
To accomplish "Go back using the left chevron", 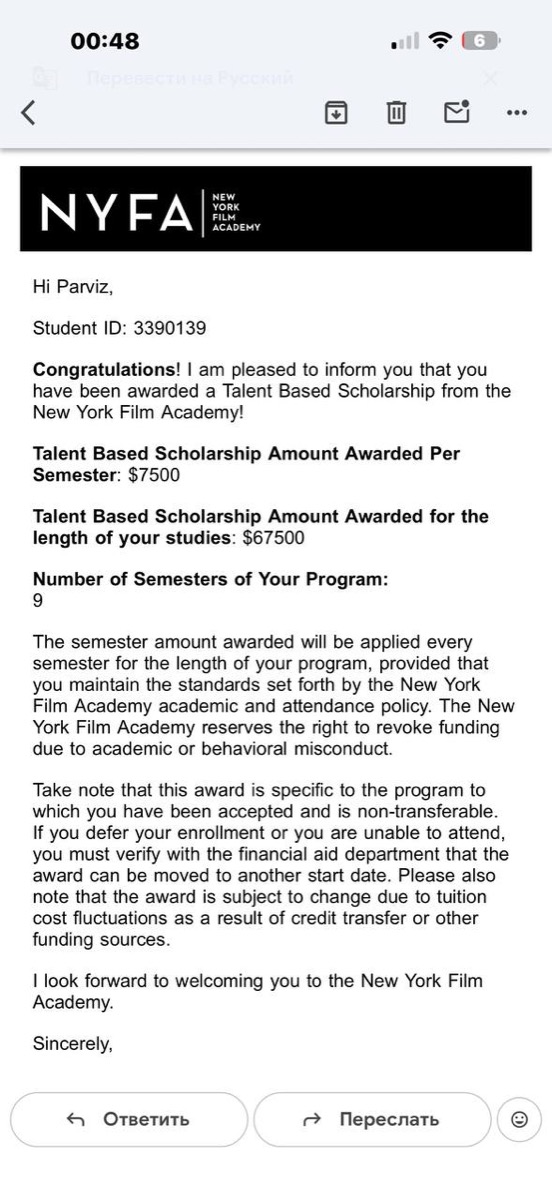I will pyautogui.click(x=28, y=112).
